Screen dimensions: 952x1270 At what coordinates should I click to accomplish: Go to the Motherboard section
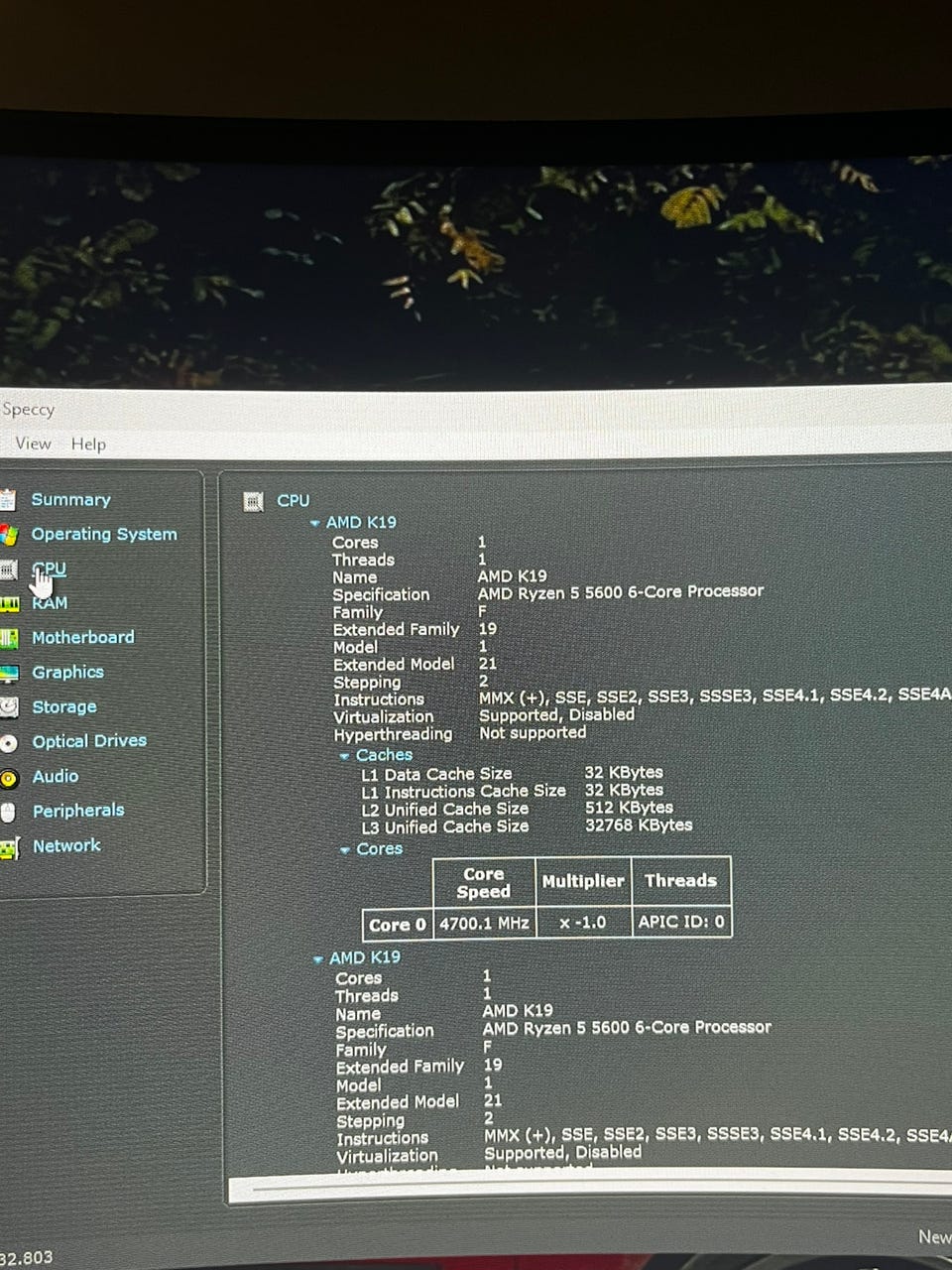pos(83,637)
